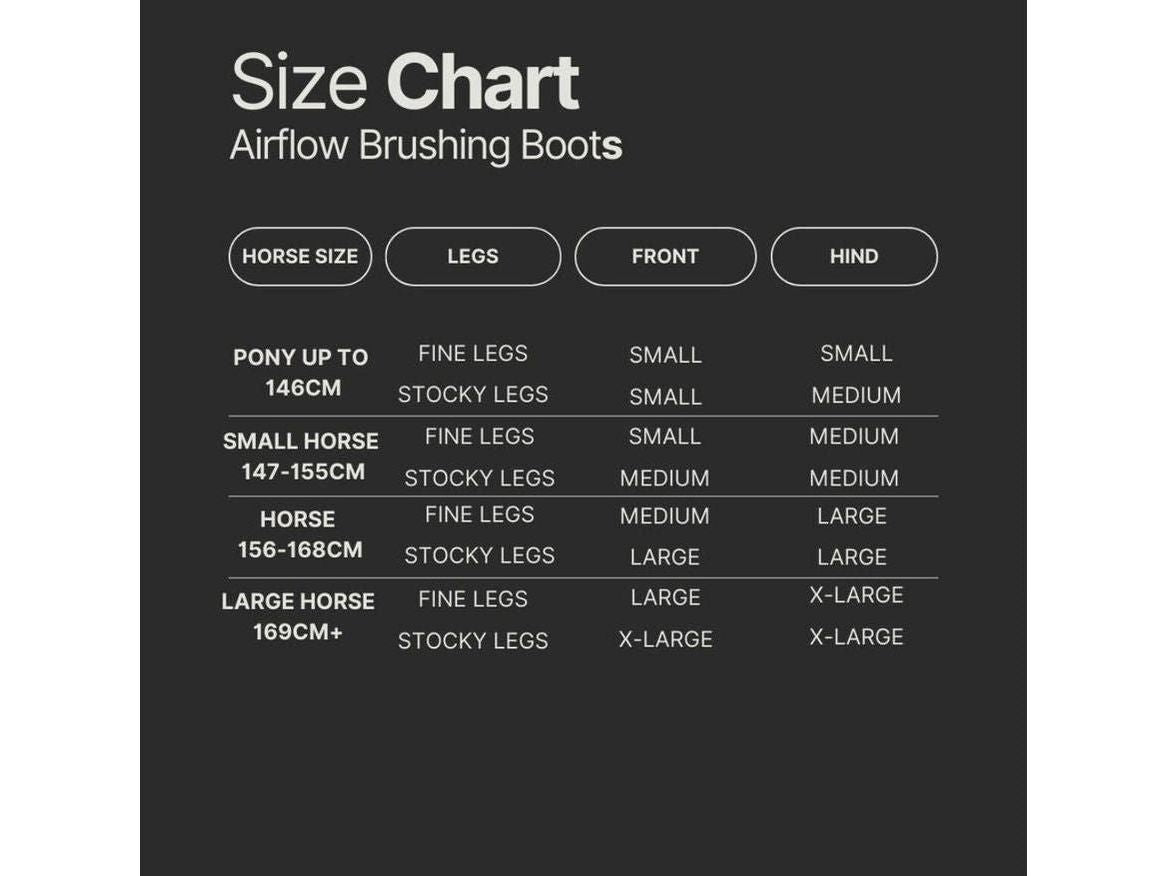This screenshot has height=876, width=1168.
Task: Choose the HIND column header pill
Action: (854, 257)
